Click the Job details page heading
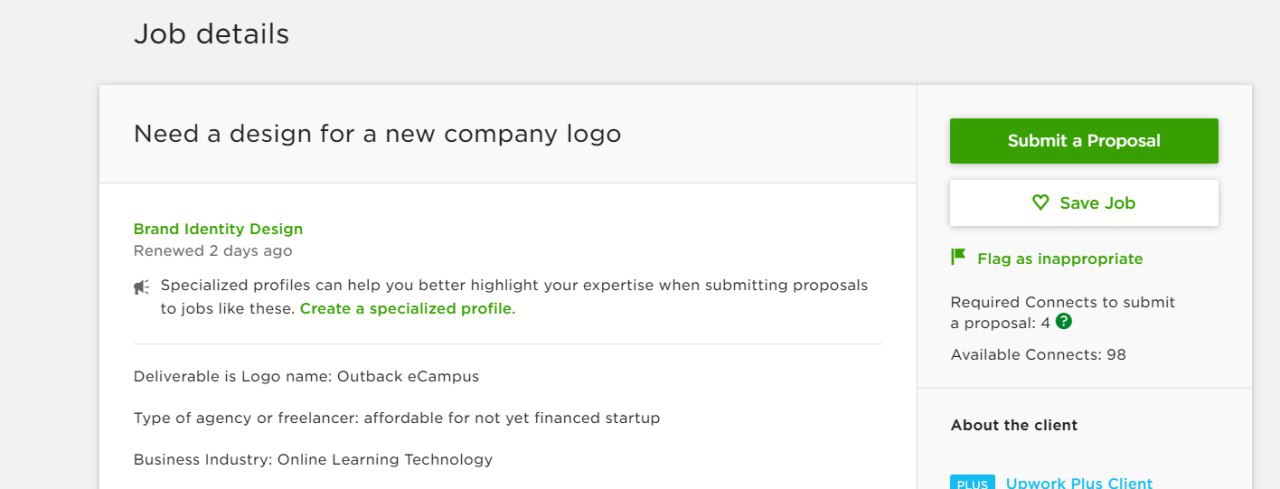This screenshot has width=1280, height=489. click(x=211, y=34)
